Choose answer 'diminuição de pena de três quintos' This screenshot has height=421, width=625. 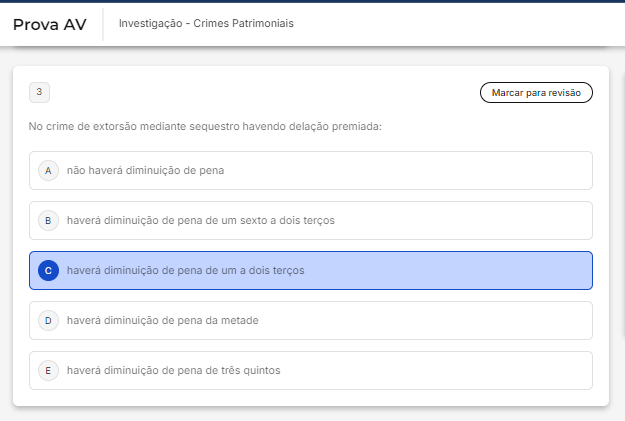tap(173, 370)
